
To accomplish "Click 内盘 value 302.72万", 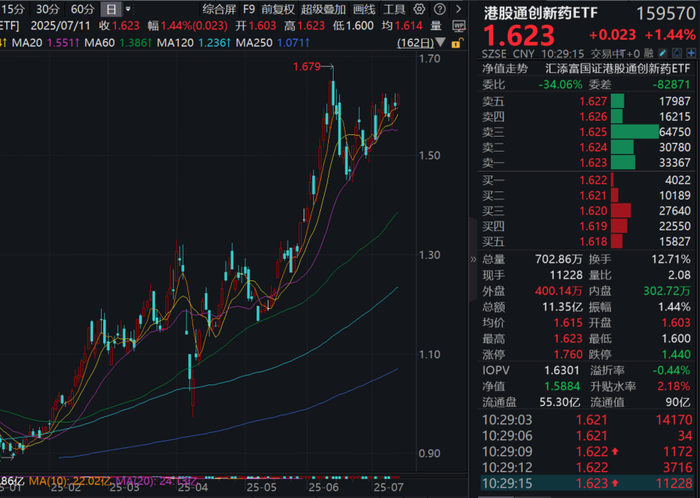I will point(667,291).
